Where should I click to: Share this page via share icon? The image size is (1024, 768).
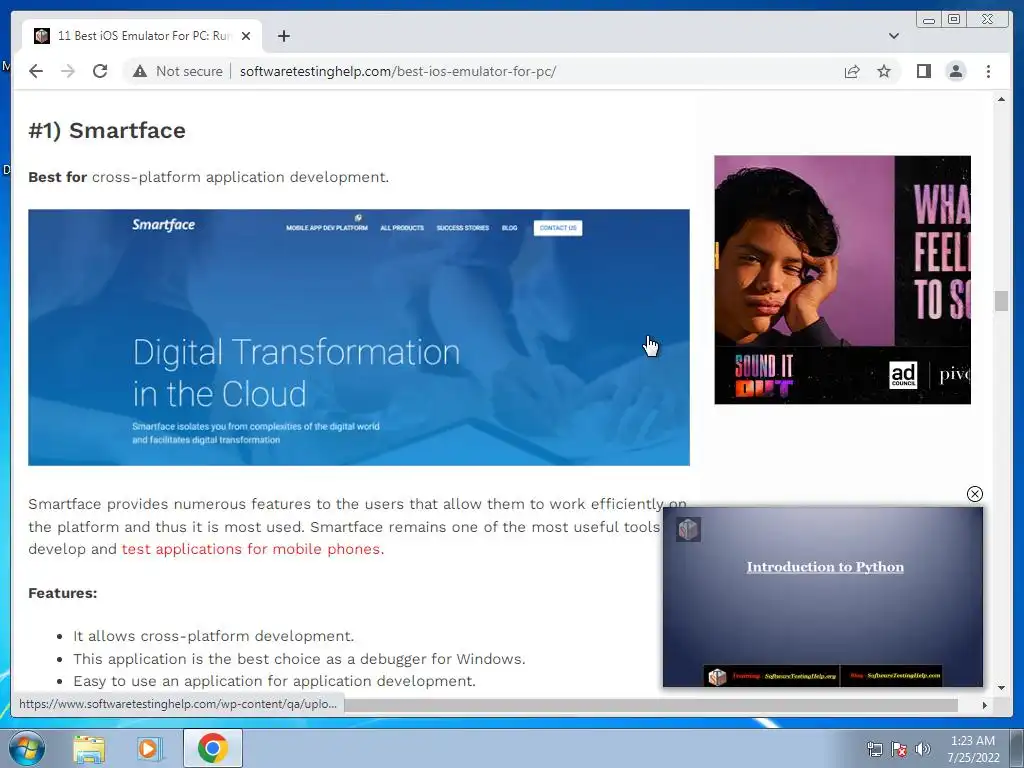point(852,71)
